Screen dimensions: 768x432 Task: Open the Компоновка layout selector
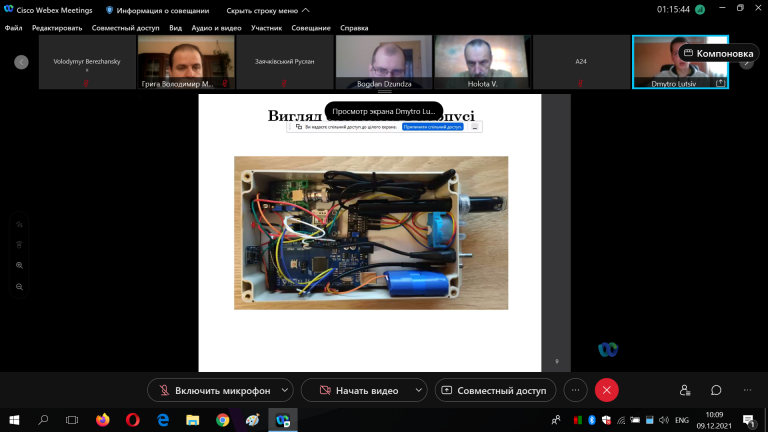719,53
